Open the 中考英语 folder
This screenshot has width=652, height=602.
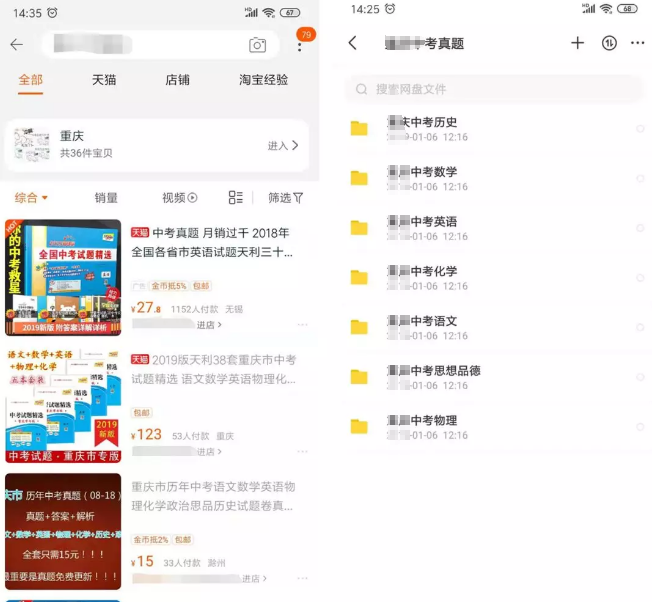click(x=497, y=228)
